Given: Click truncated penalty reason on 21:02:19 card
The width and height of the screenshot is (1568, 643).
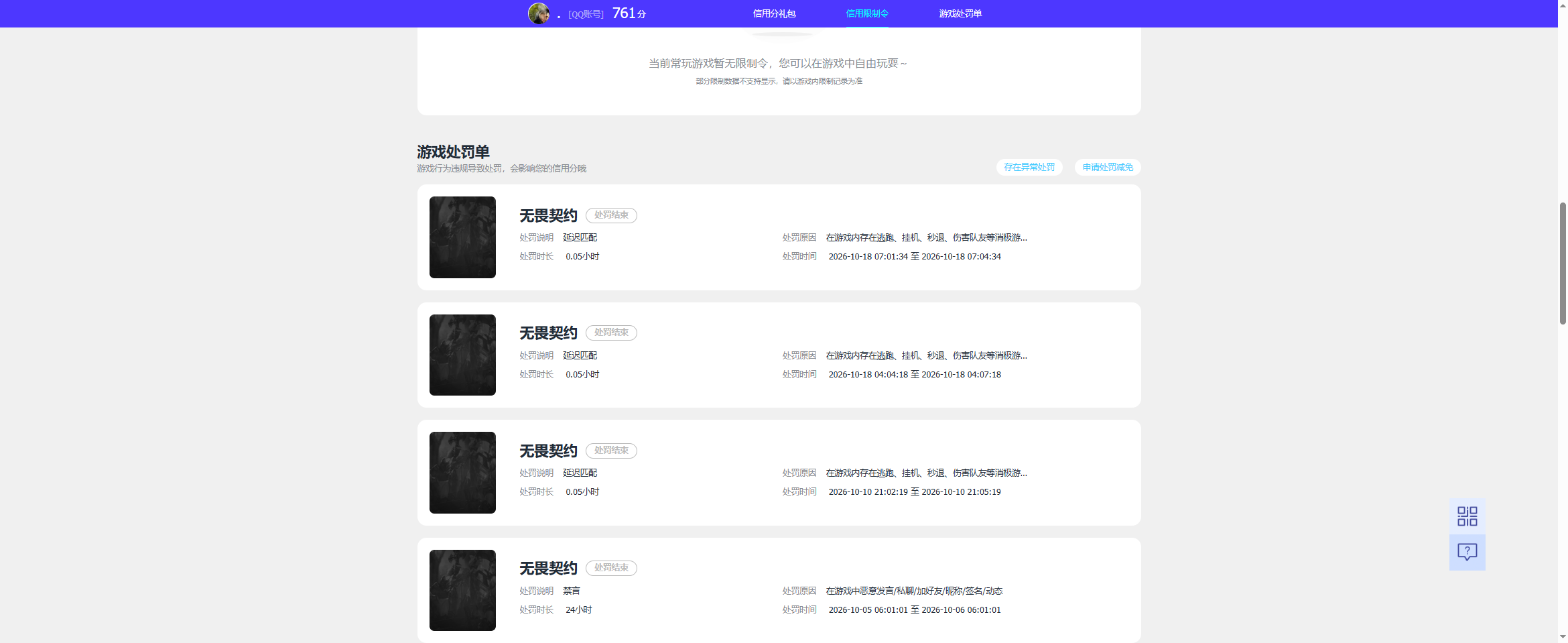Looking at the screenshot, I should 926,473.
